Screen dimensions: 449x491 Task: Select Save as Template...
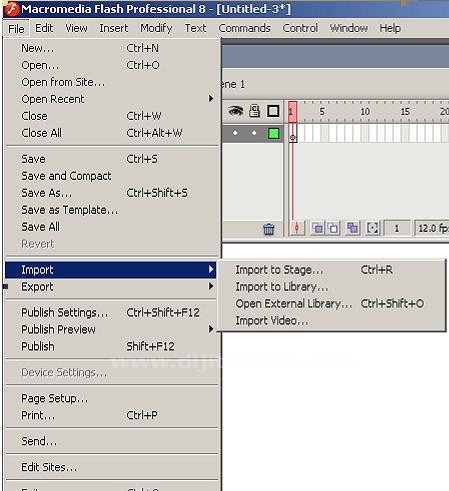pos(111,210)
